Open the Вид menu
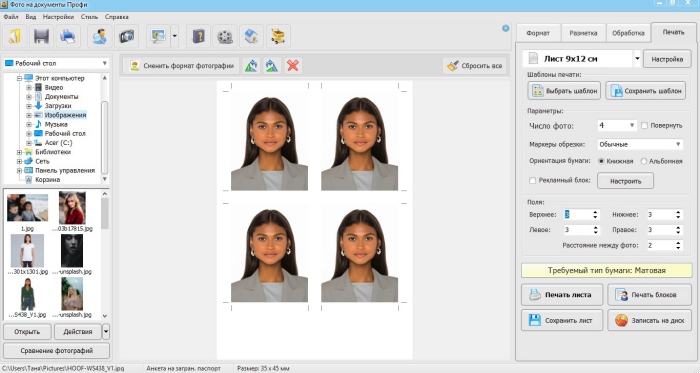 [x=30, y=17]
